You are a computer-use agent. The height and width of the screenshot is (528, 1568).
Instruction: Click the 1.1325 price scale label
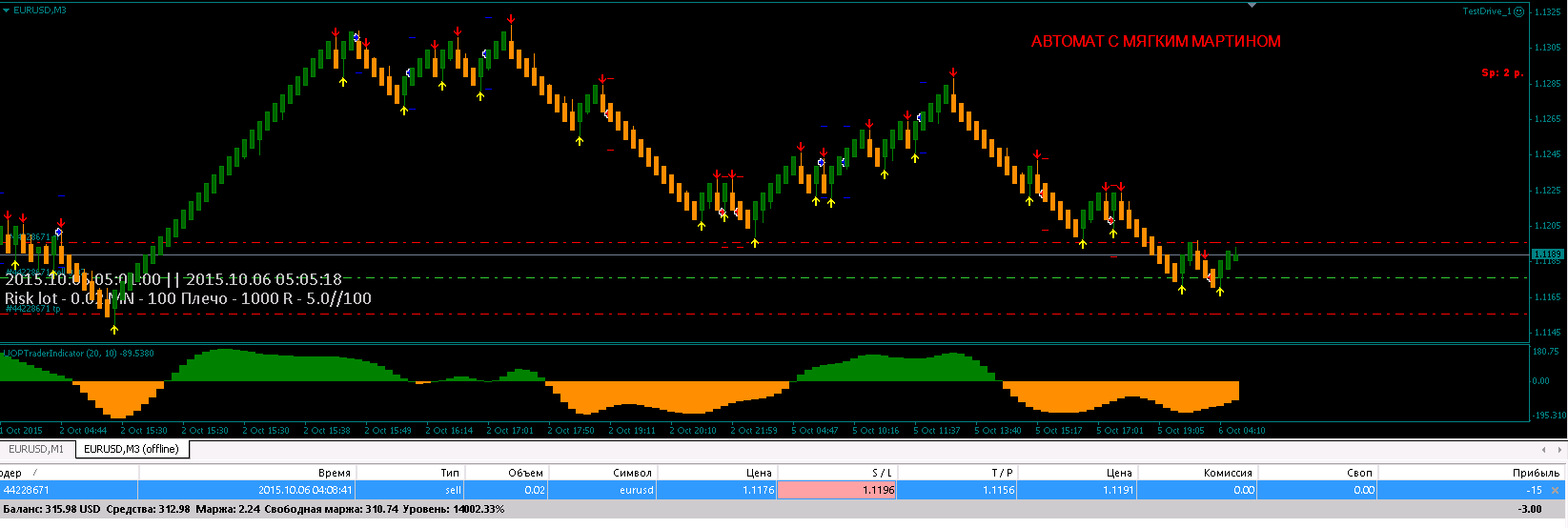point(1548,11)
